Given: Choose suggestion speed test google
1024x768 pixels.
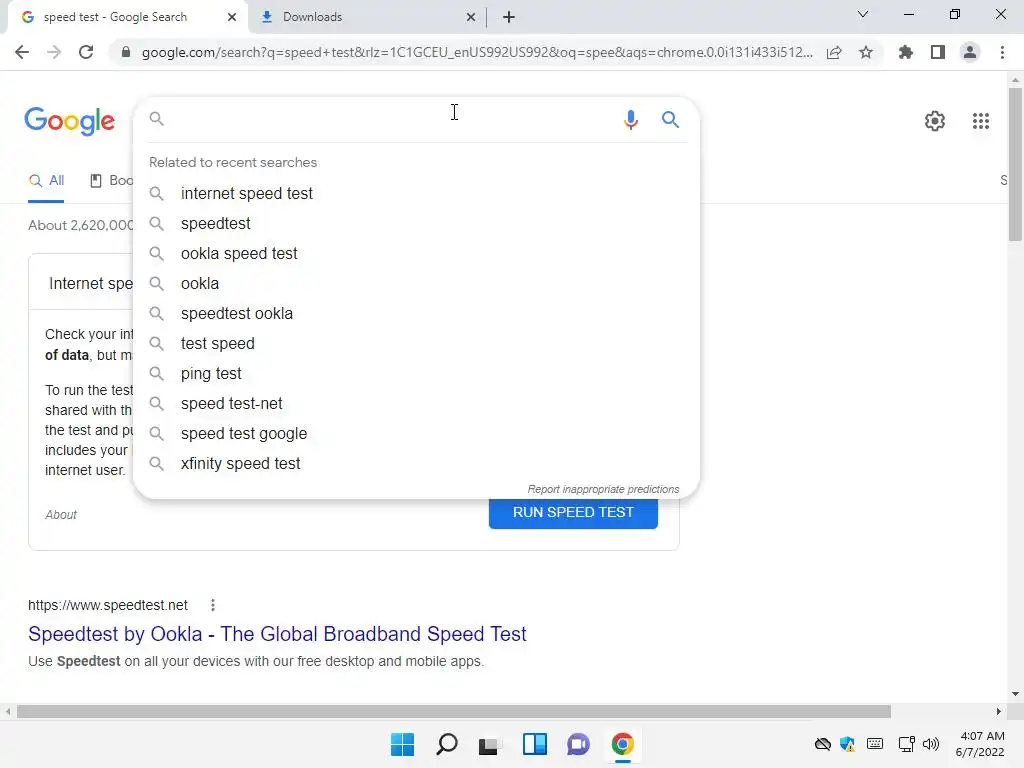Looking at the screenshot, I should click(416, 434).
